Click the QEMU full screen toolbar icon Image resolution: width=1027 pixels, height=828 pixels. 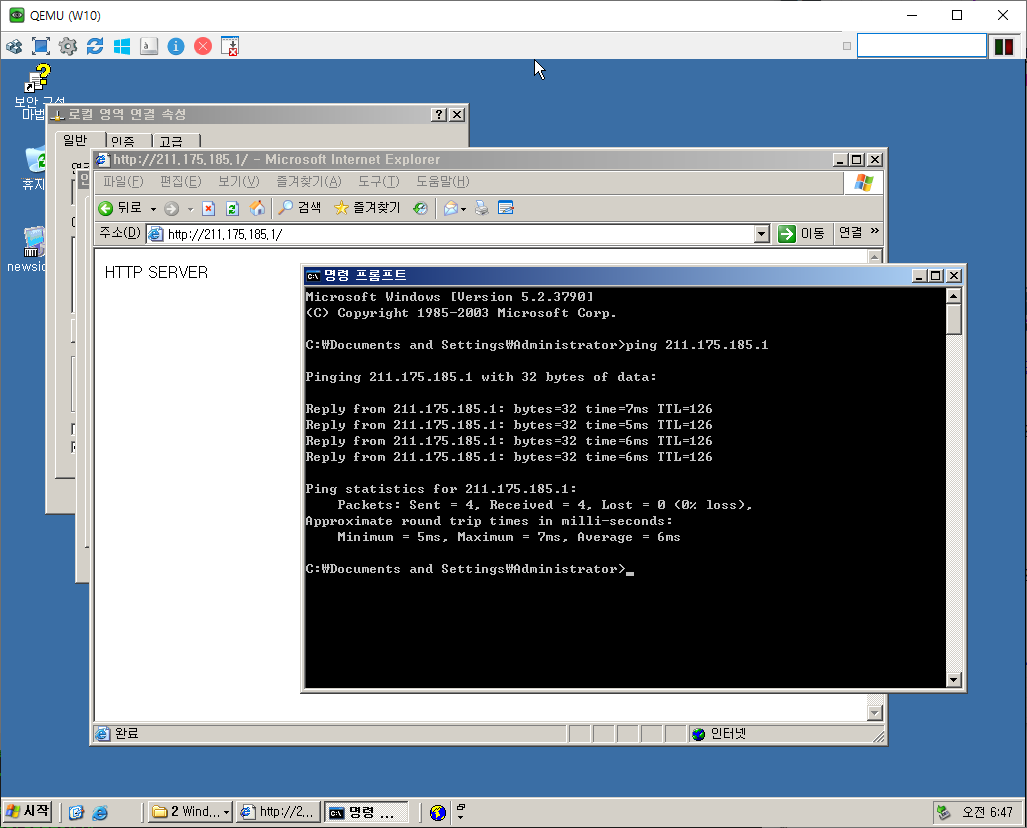click(41, 46)
